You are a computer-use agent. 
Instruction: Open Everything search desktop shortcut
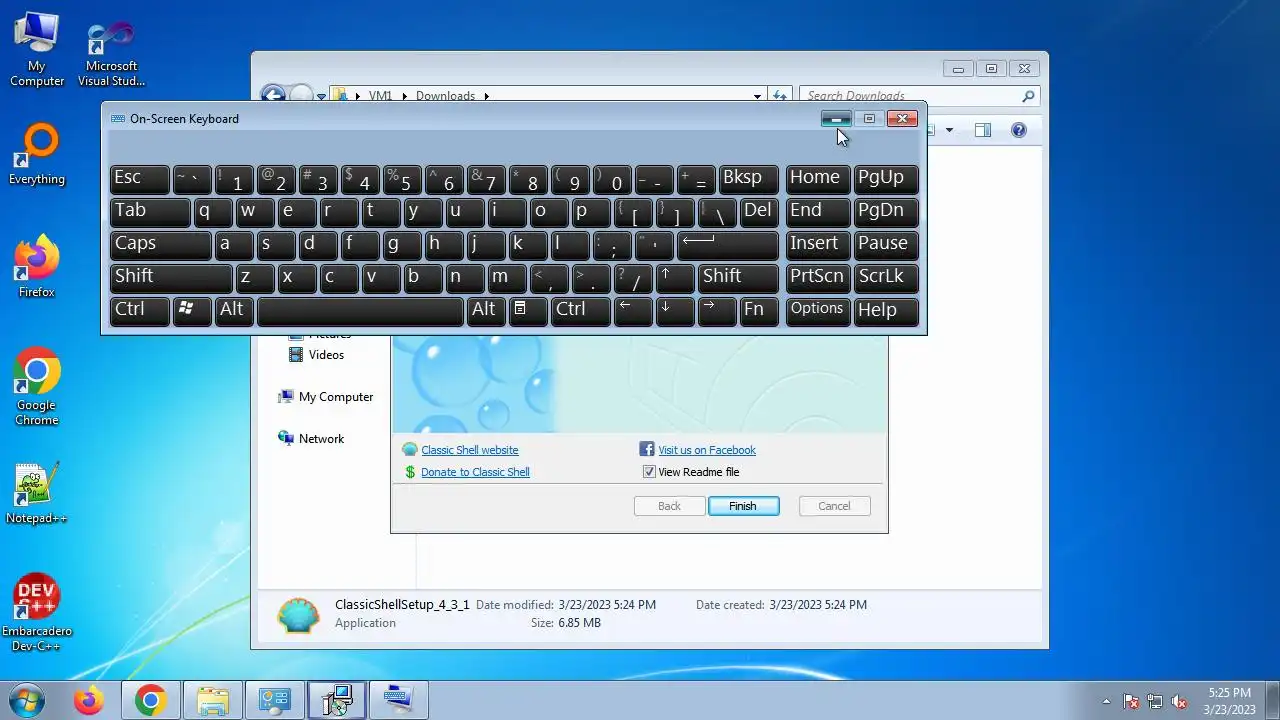tap(37, 154)
